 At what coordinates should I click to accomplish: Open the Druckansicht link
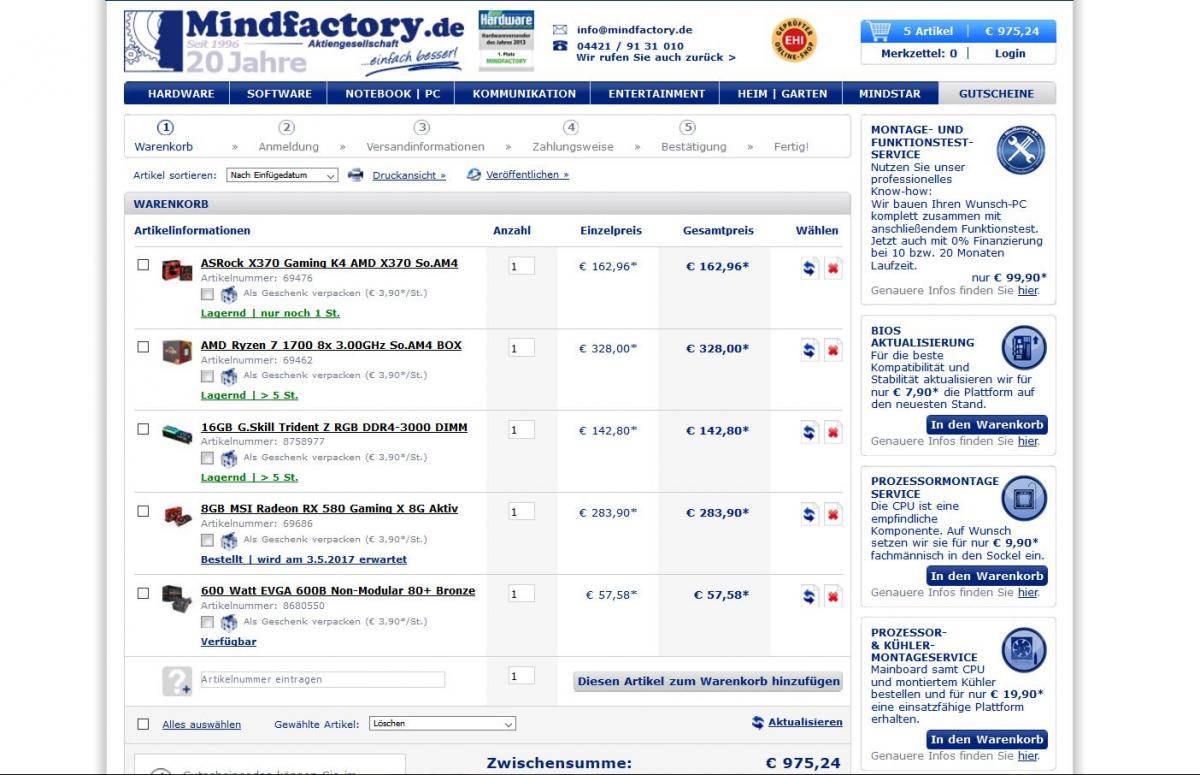pos(409,175)
